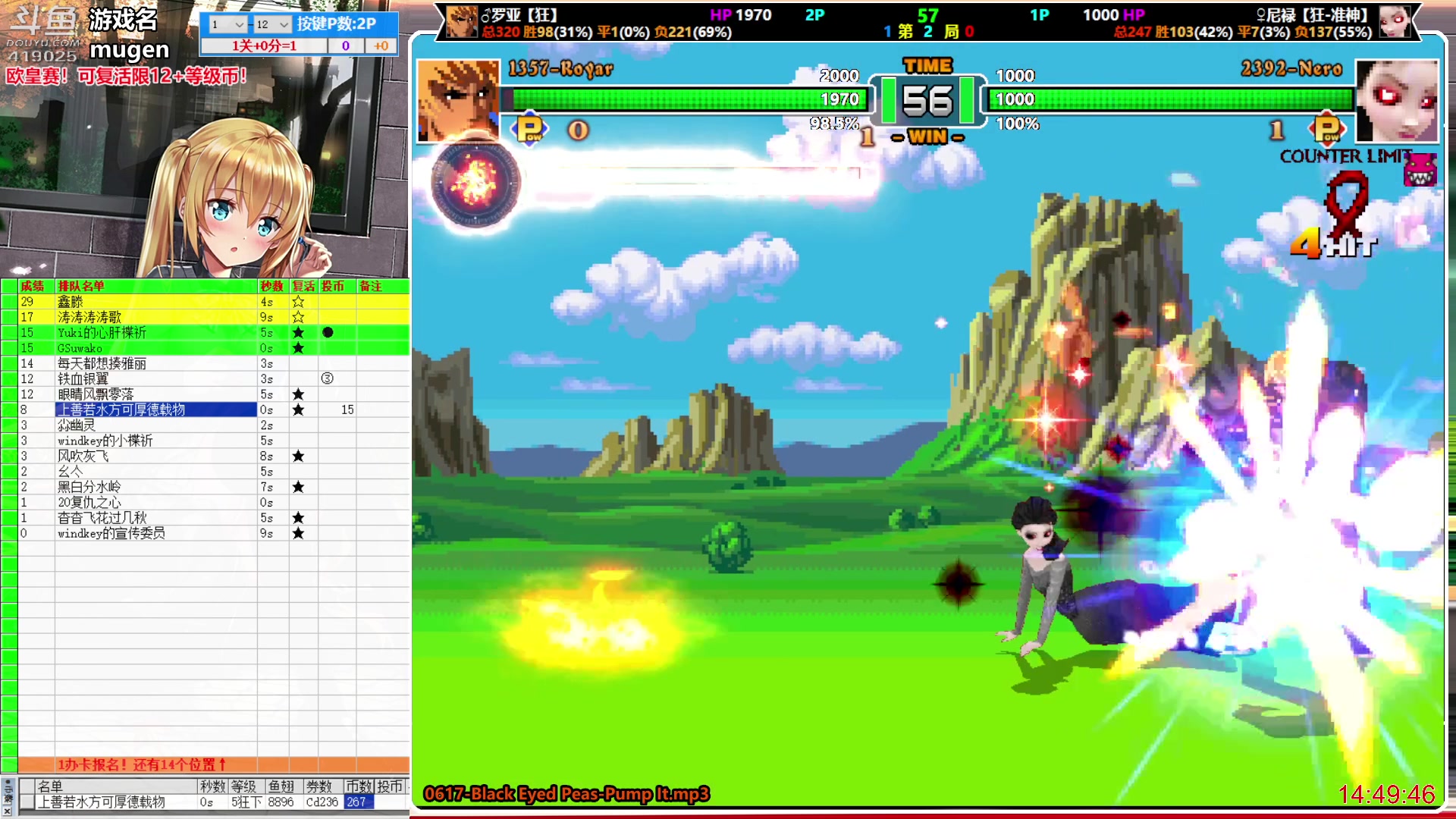Click the star in the 上善若水方可厚德载物 row

(x=298, y=409)
